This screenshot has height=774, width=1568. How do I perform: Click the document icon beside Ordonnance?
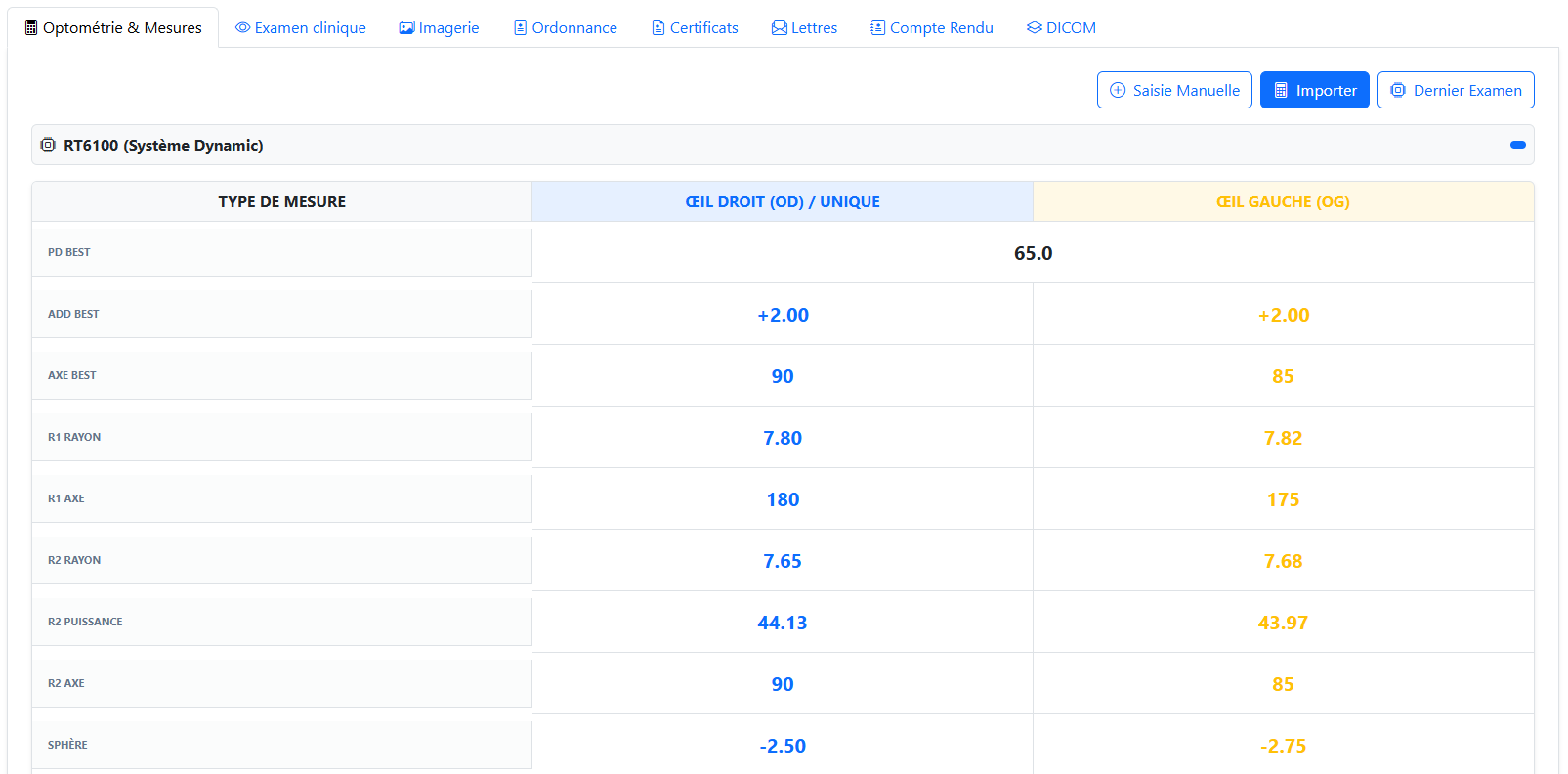click(521, 28)
